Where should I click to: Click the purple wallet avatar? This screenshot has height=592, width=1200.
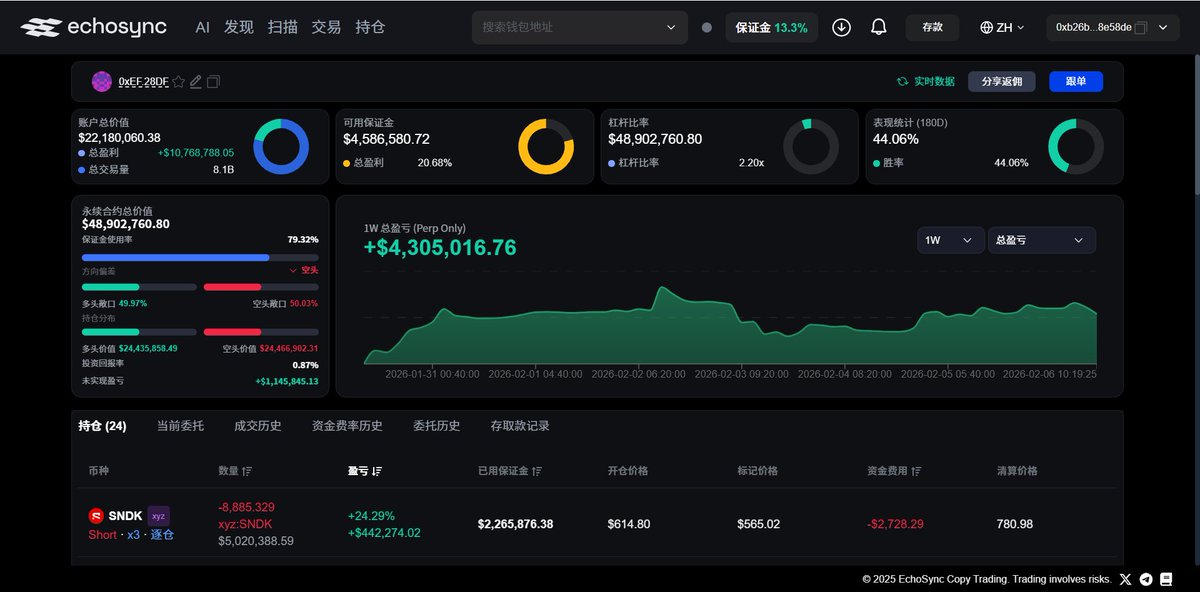102,82
